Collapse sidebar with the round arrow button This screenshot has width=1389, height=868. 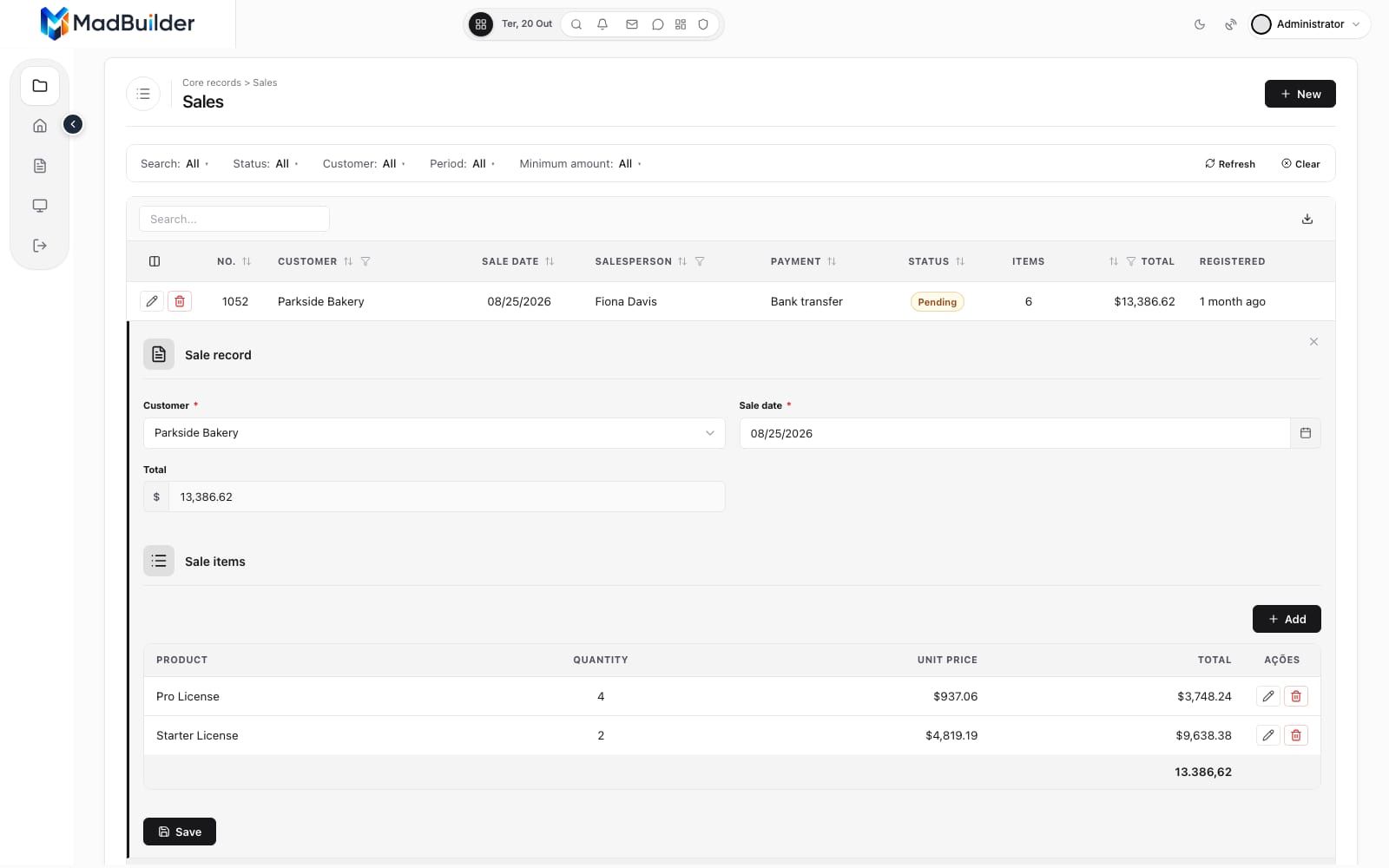(x=73, y=124)
